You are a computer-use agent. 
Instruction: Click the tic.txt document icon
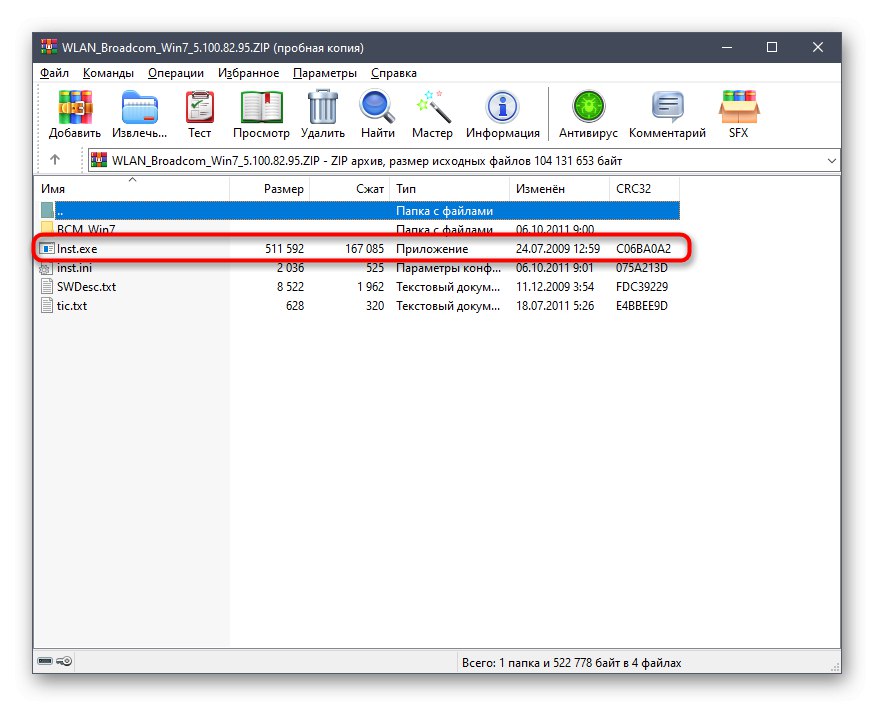pyautogui.click(x=47, y=306)
